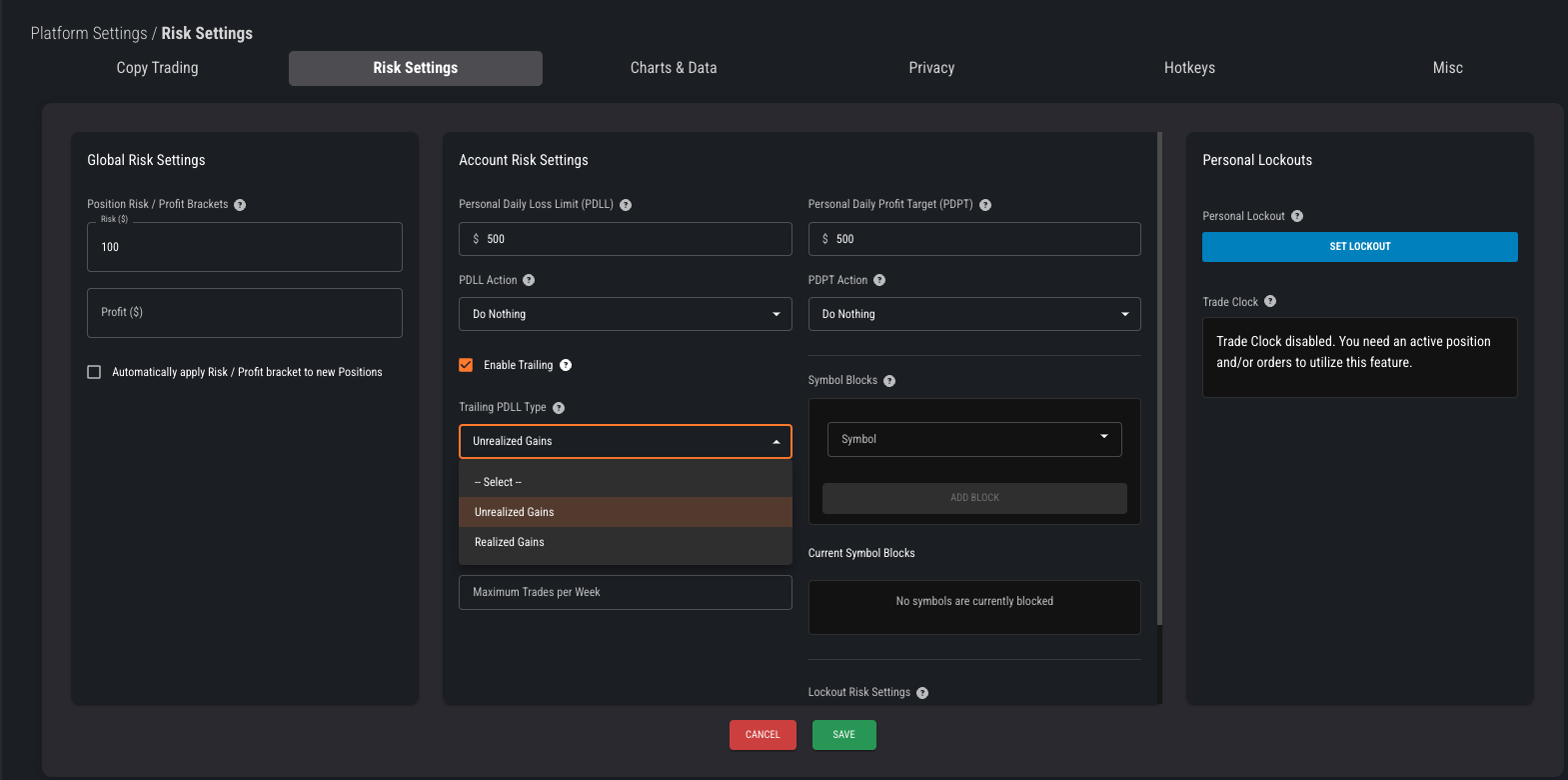Viewport: 1568px width, 780px height.
Task: Click the PDLL Action help icon
Action: pyautogui.click(x=529, y=281)
